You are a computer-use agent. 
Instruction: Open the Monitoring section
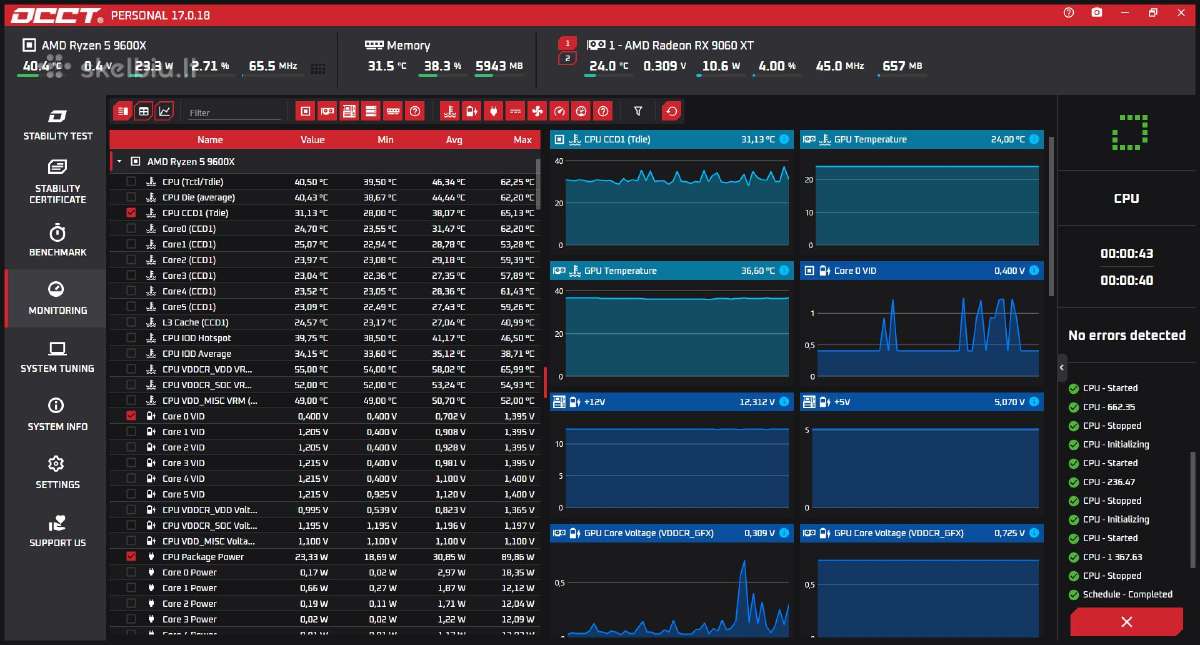point(57,298)
